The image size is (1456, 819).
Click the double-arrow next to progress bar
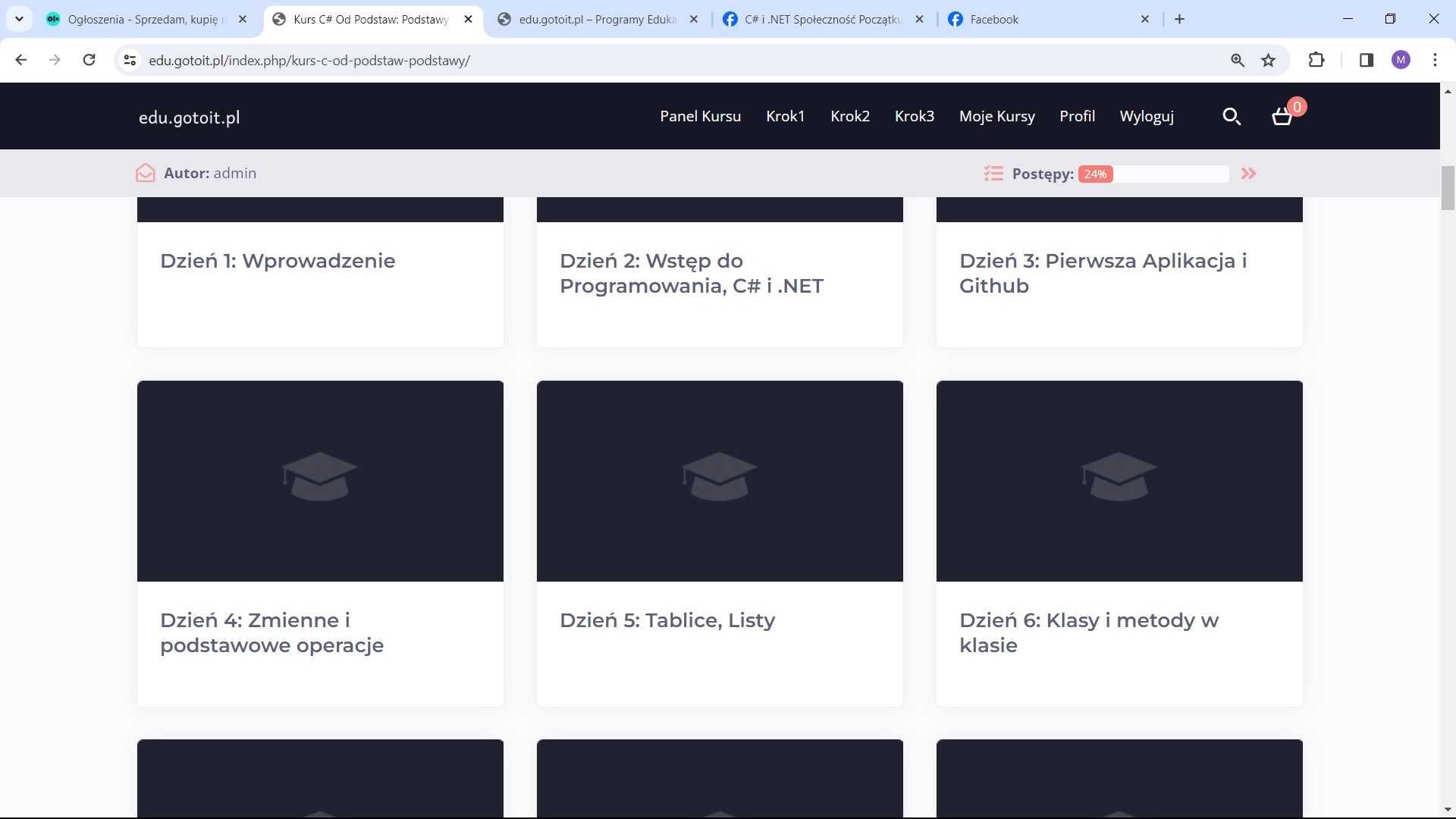[1248, 174]
